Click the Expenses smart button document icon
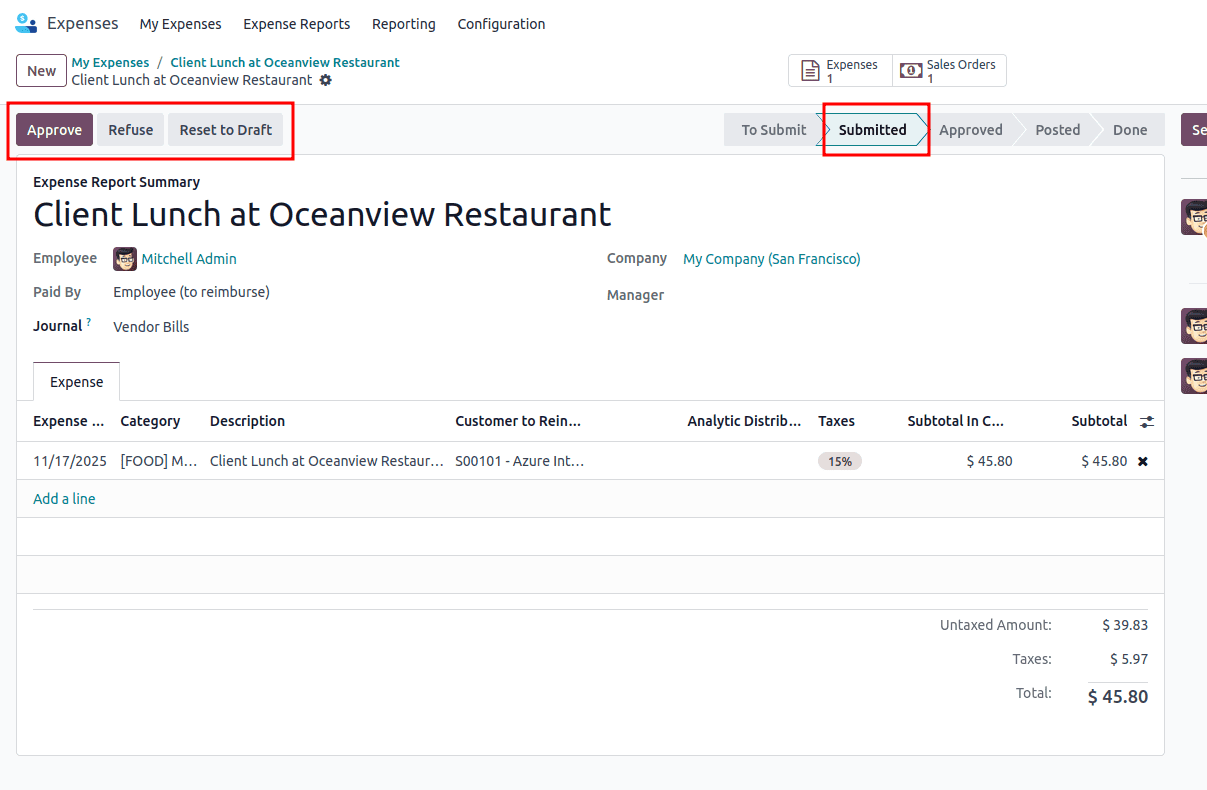The image size is (1207, 790). [x=811, y=70]
